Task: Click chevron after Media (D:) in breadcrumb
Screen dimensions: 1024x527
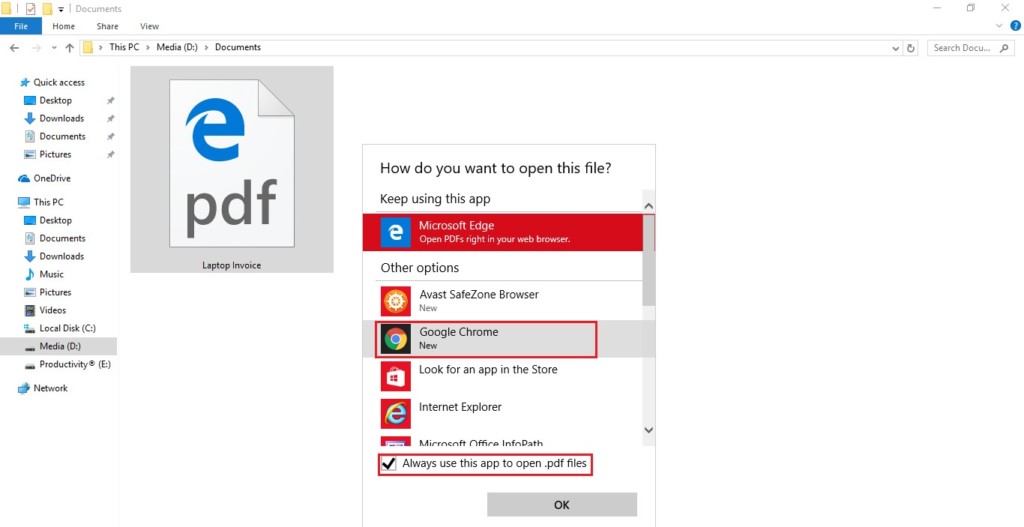Action: (x=206, y=47)
